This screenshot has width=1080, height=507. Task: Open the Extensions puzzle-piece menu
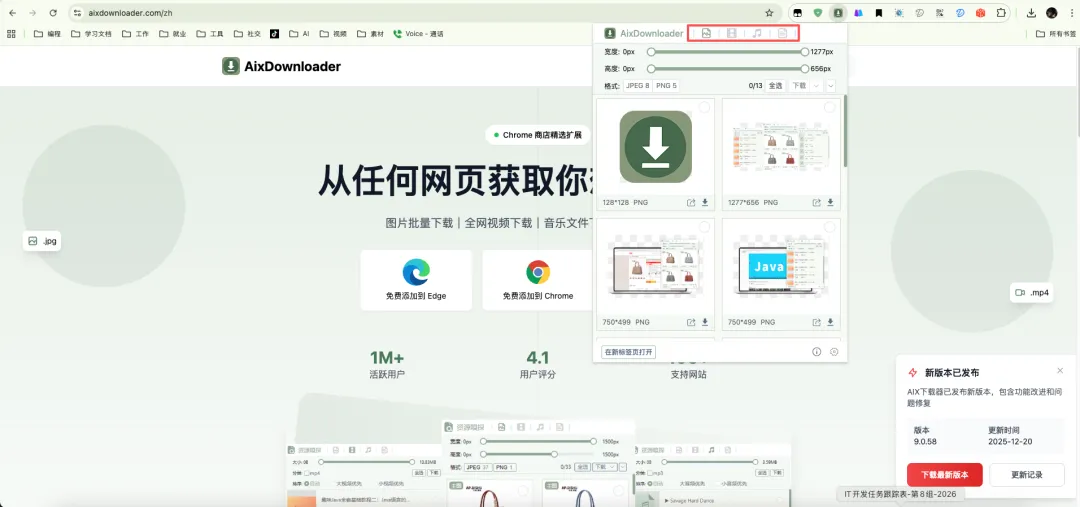point(1001,12)
